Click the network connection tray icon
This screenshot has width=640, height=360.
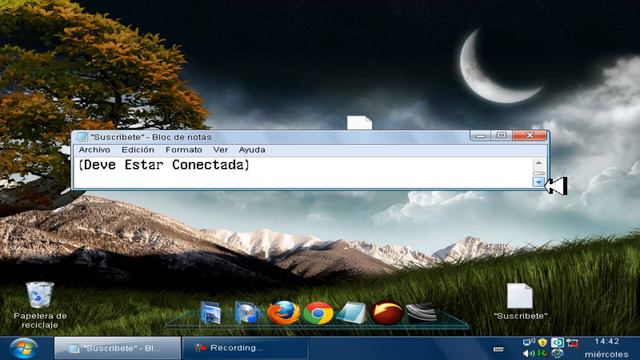pos(529,342)
